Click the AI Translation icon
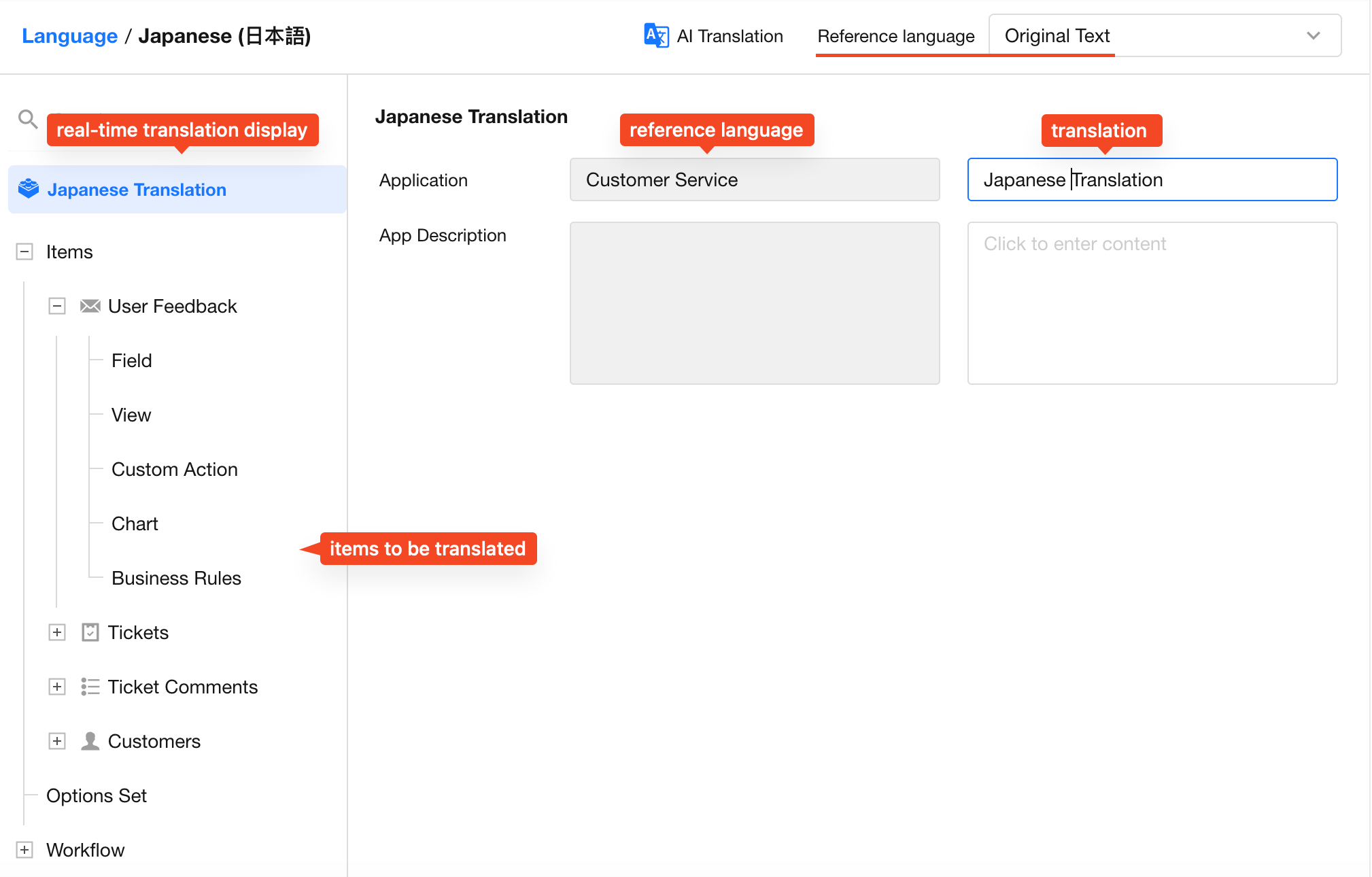 [x=656, y=35]
